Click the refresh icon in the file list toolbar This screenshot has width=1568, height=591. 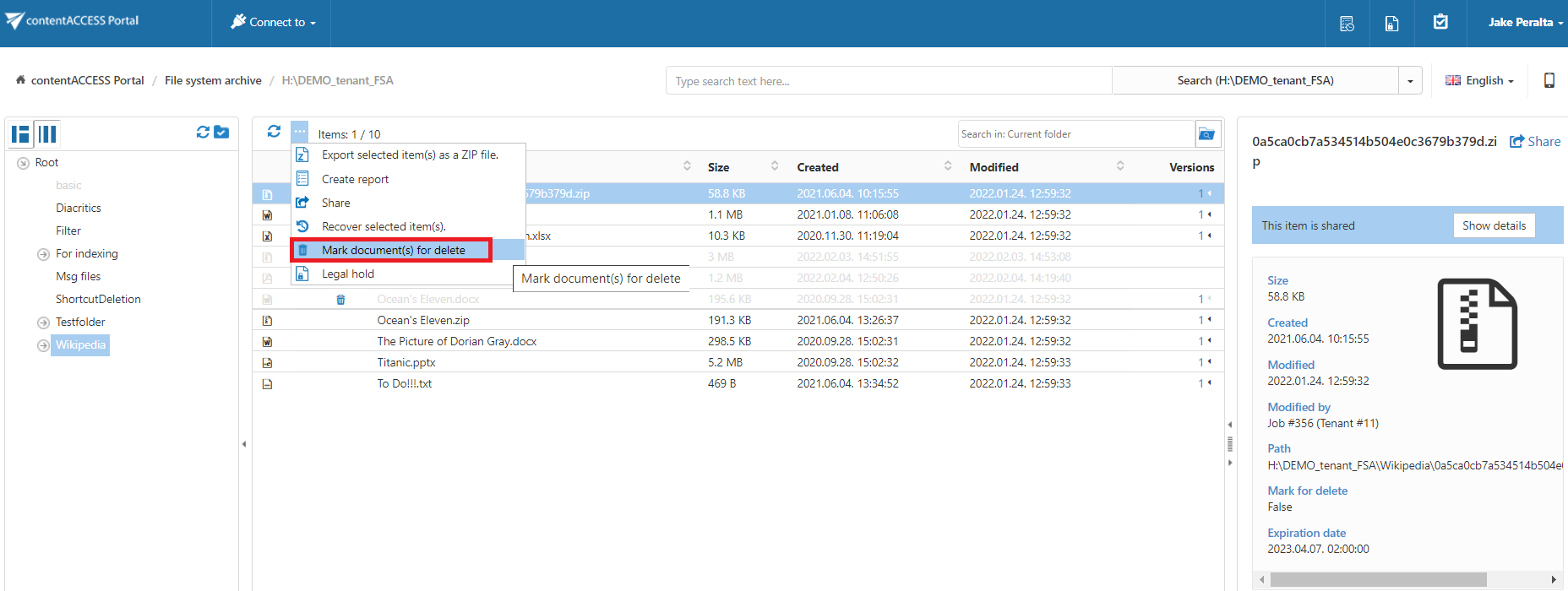(274, 132)
